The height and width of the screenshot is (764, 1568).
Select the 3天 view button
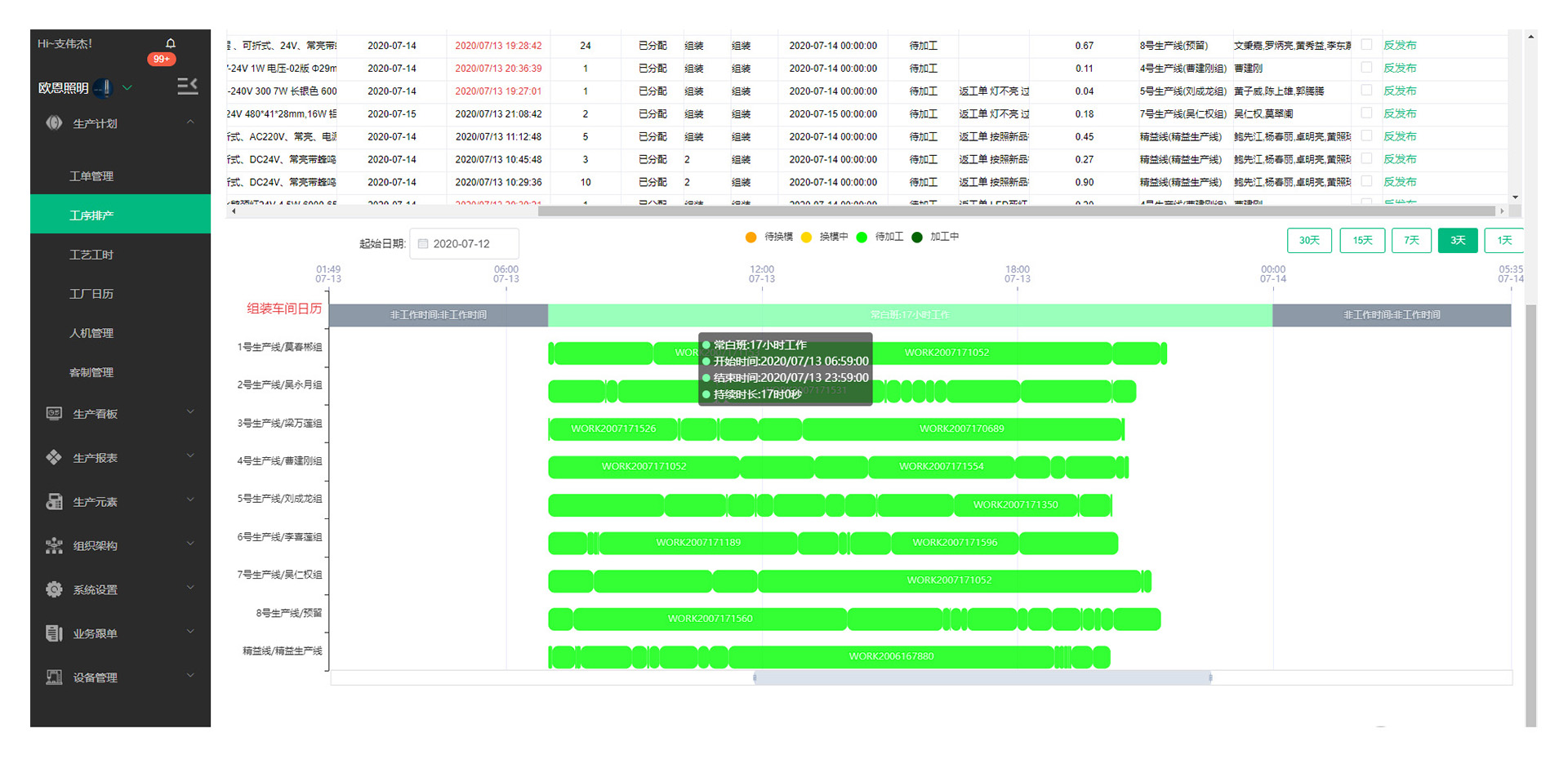(x=1458, y=240)
